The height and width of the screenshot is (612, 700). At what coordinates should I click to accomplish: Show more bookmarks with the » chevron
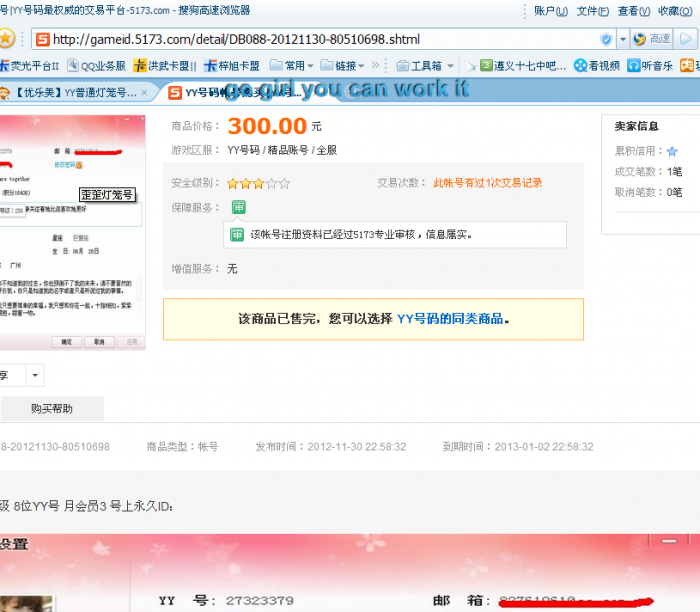[x=375, y=66]
